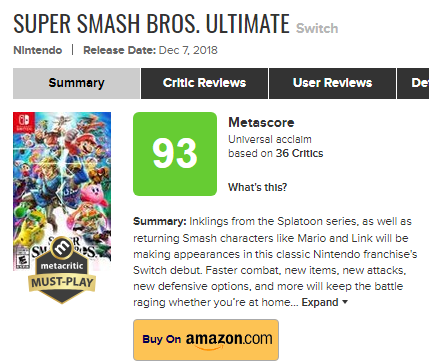Click the ESRB rating icon on the cover
The width and height of the screenshot is (429, 364).
(22, 261)
